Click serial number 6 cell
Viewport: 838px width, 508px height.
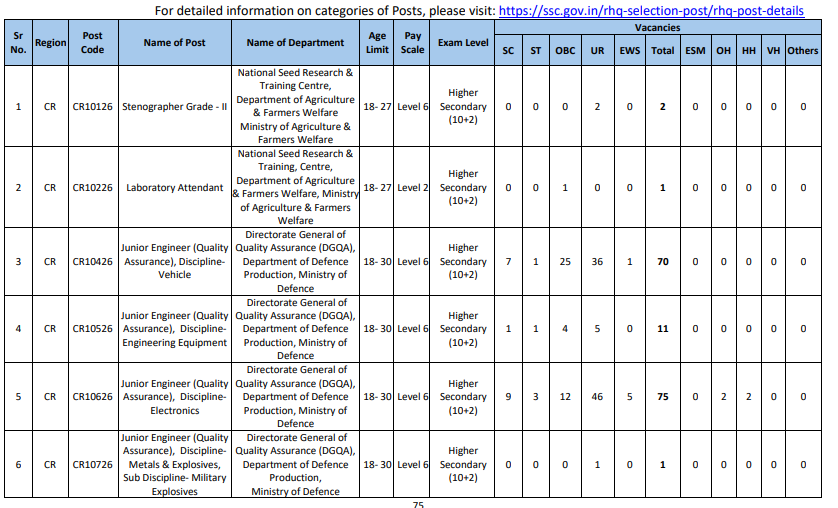point(18,465)
